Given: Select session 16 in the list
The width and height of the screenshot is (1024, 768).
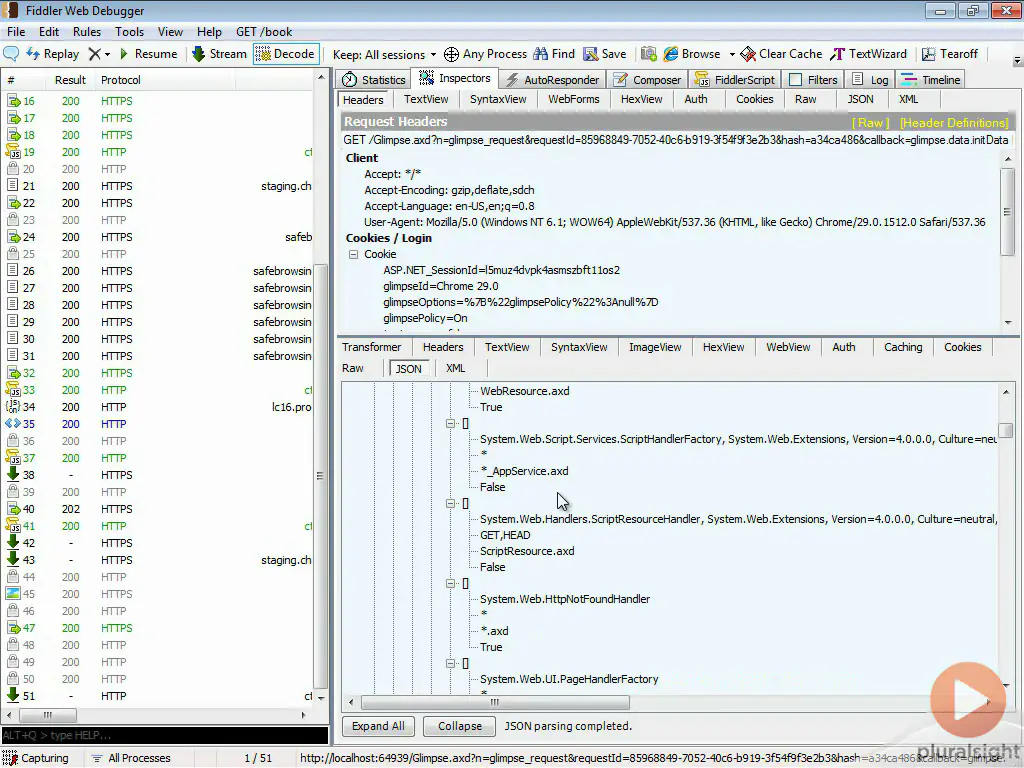Looking at the screenshot, I should [159, 101].
